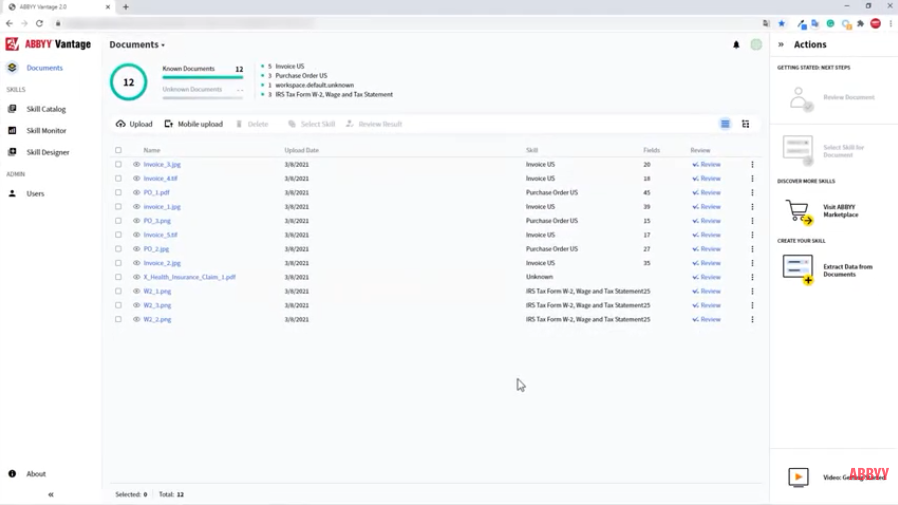Click Review for Invoice_1.jpg

click(707, 207)
